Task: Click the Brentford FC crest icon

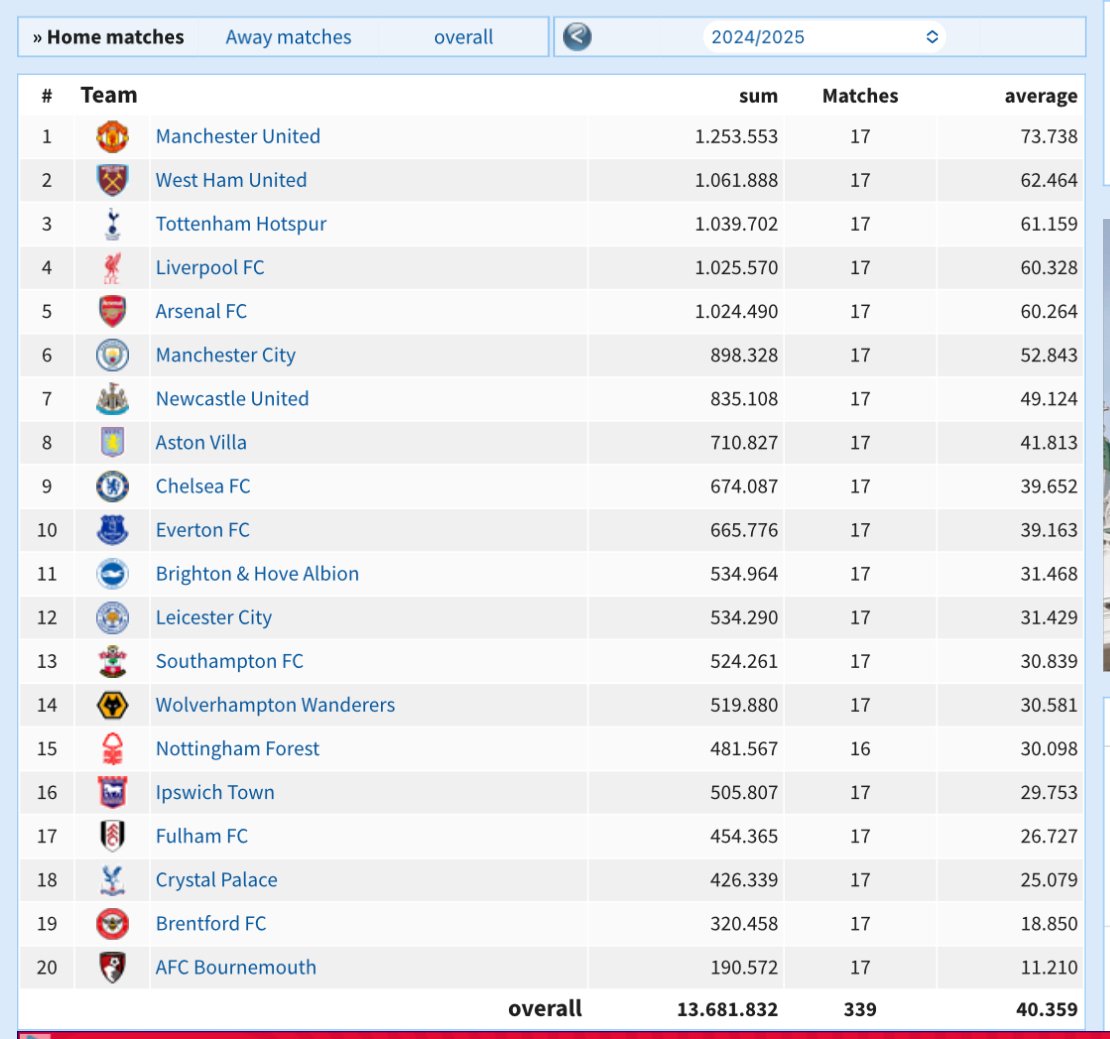Action: point(113,924)
